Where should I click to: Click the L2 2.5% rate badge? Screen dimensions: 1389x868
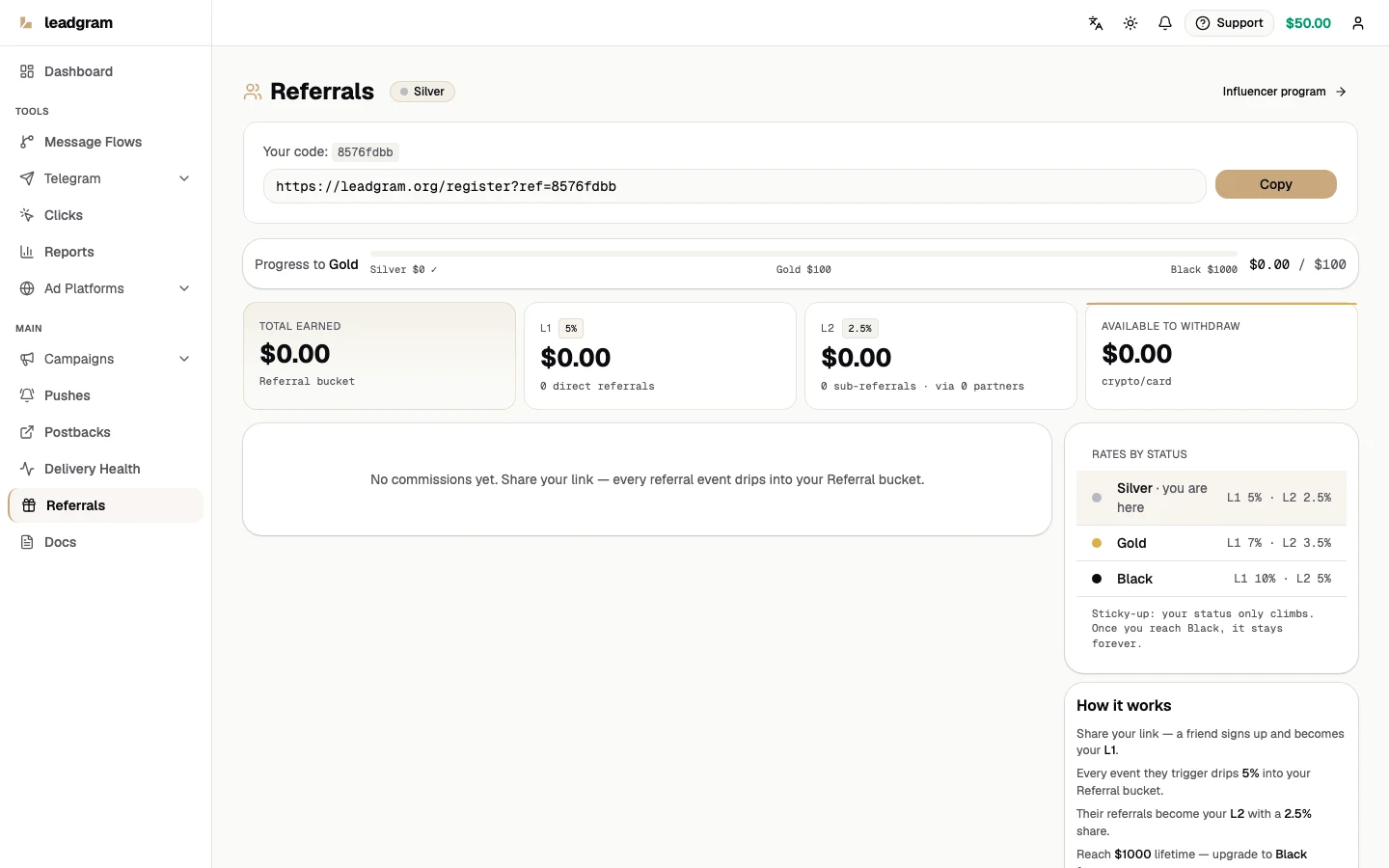859,329
